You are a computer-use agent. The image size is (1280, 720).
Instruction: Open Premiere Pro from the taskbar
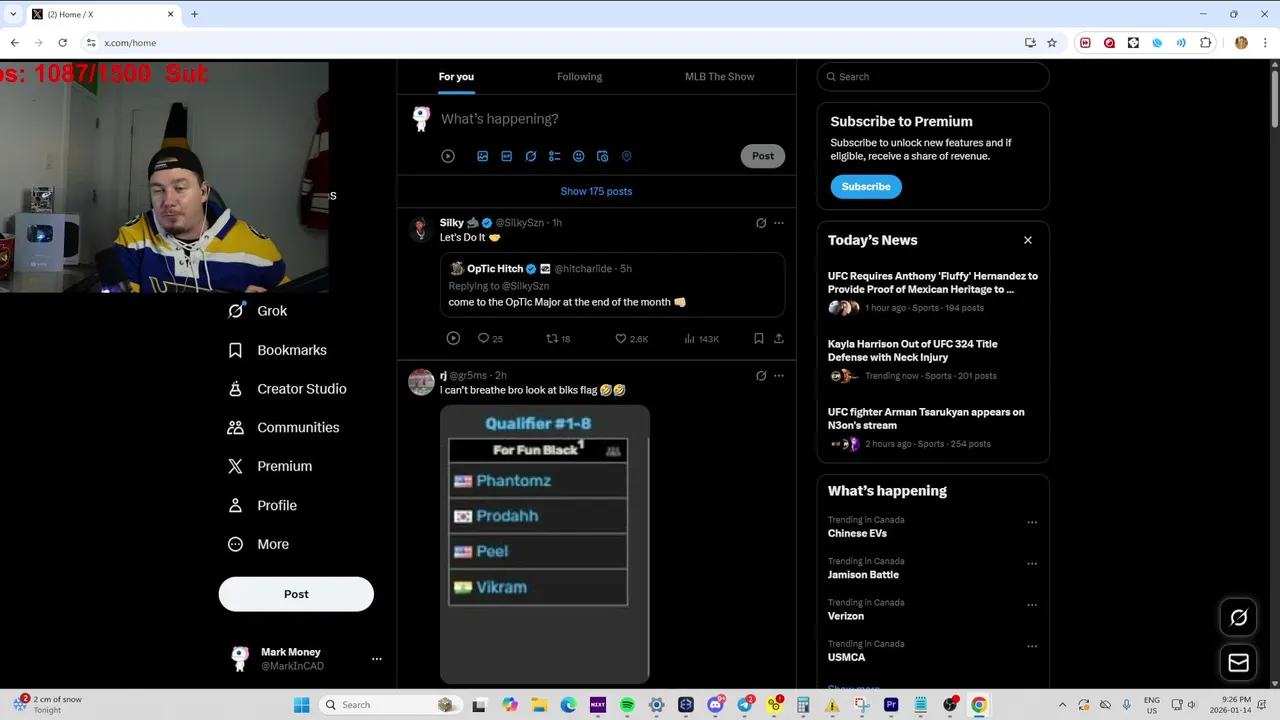[891, 705]
